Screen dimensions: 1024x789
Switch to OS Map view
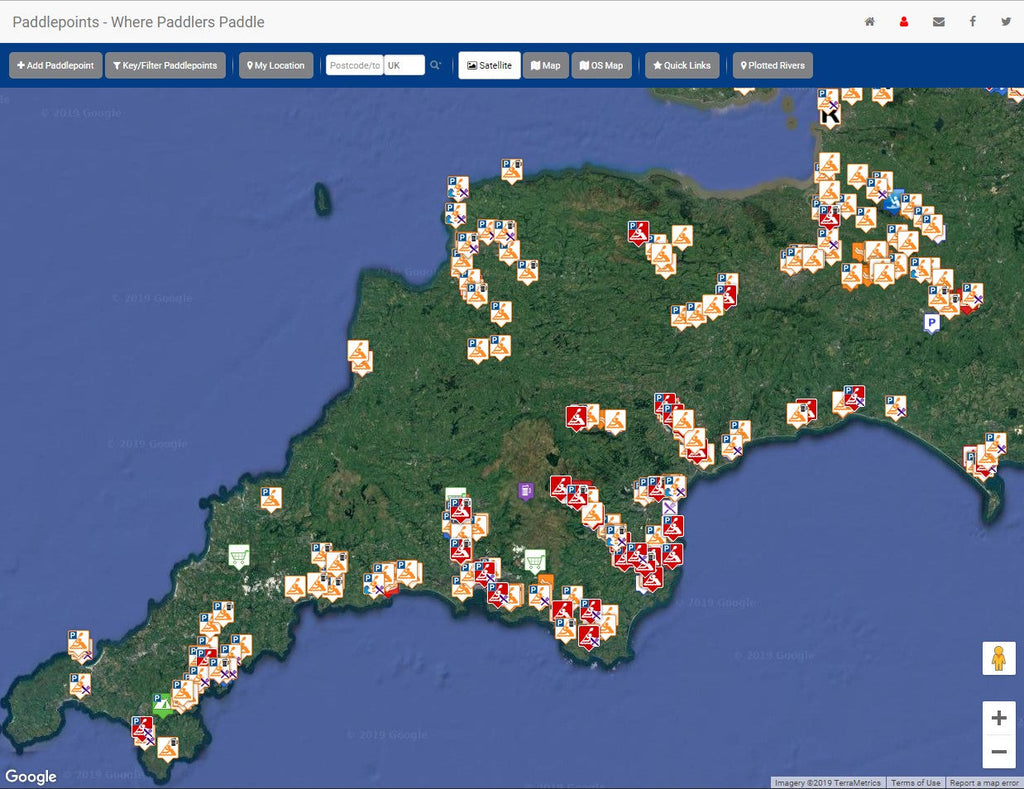tap(601, 65)
